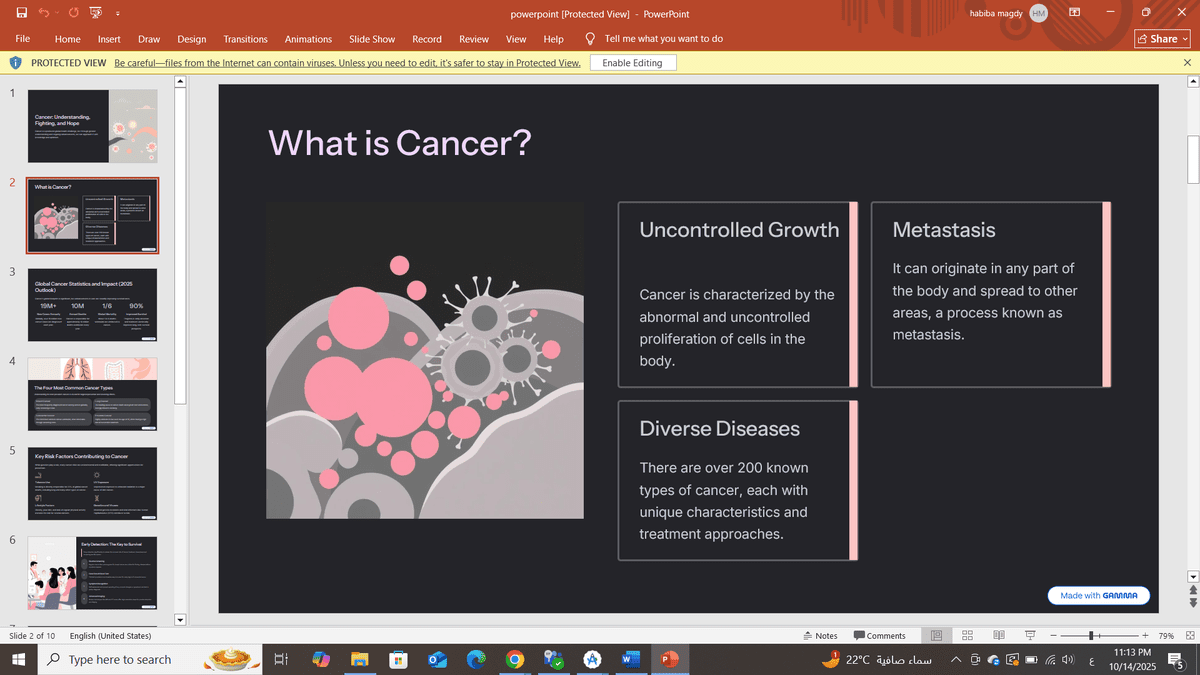
Task: Click the zoom slider handle
Action: click(x=1092, y=636)
